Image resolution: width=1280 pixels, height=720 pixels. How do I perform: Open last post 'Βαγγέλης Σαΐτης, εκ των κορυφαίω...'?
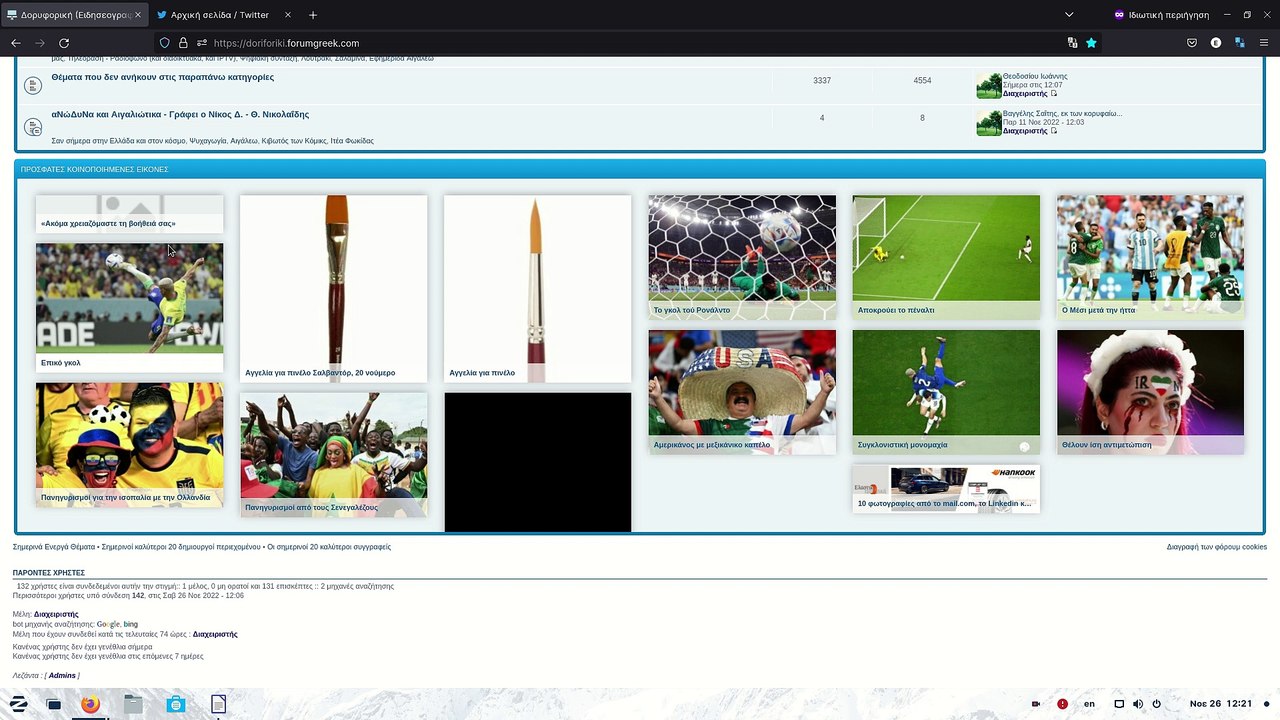coord(1062,114)
